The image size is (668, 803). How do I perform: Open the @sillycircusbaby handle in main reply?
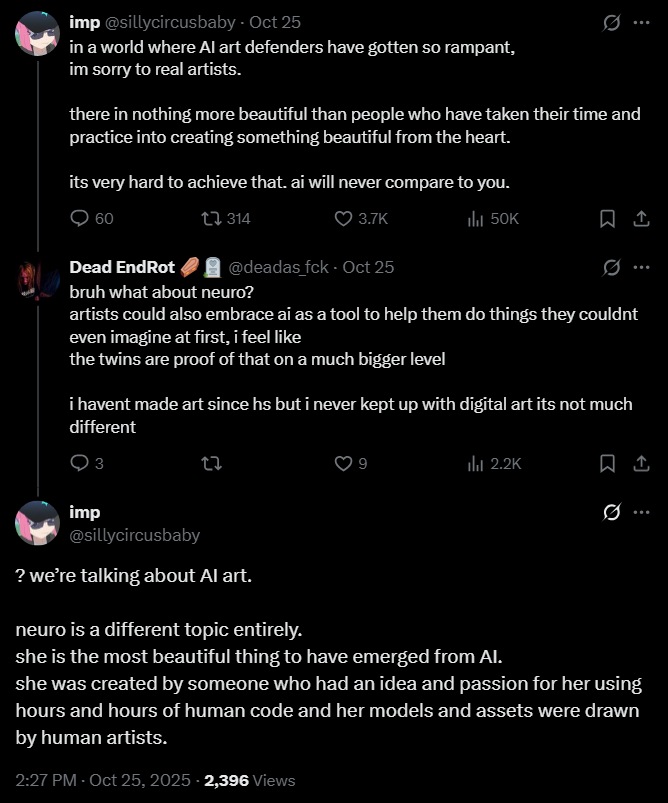coord(134,535)
